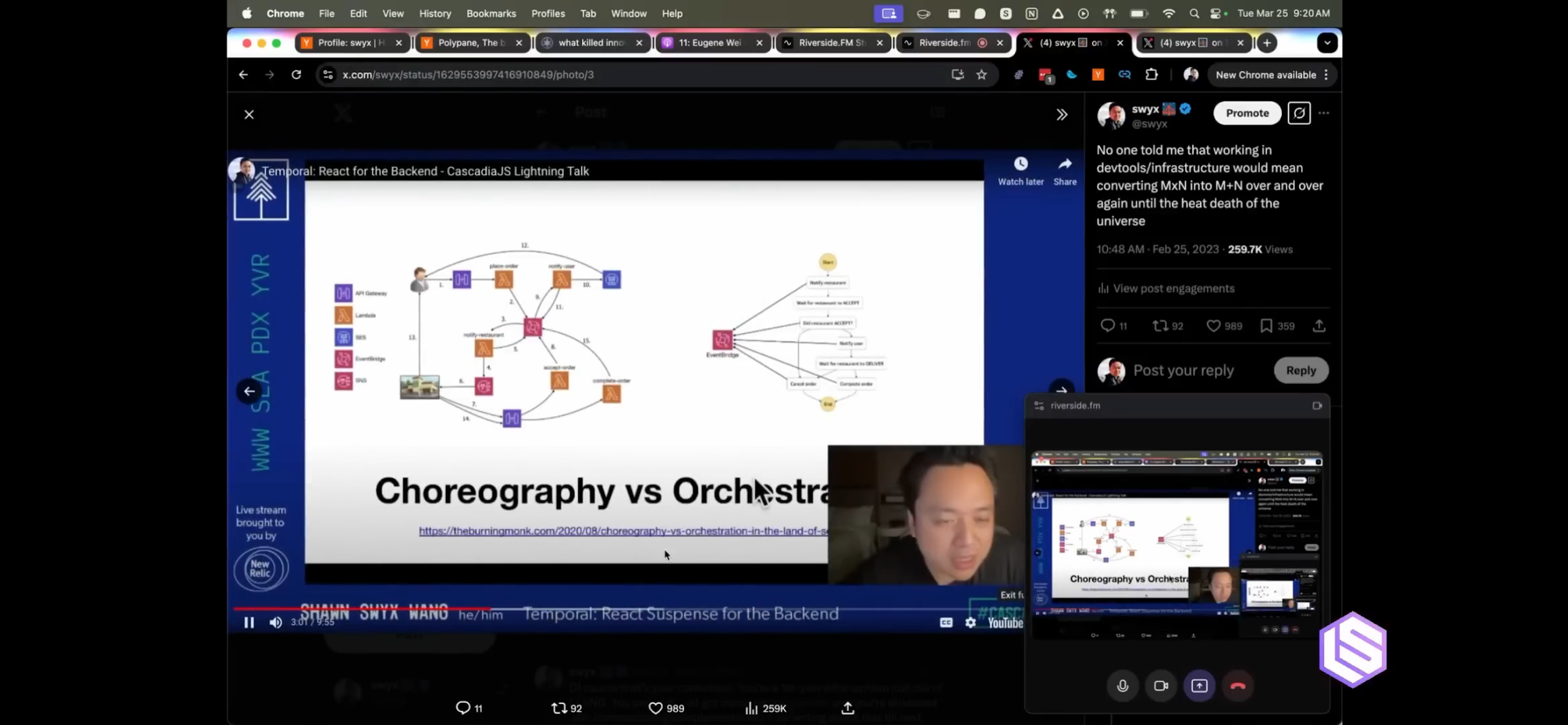The height and width of the screenshot is (725, 1568).
Task: Share the YouTube video
Action: [x=1065, y=171]
